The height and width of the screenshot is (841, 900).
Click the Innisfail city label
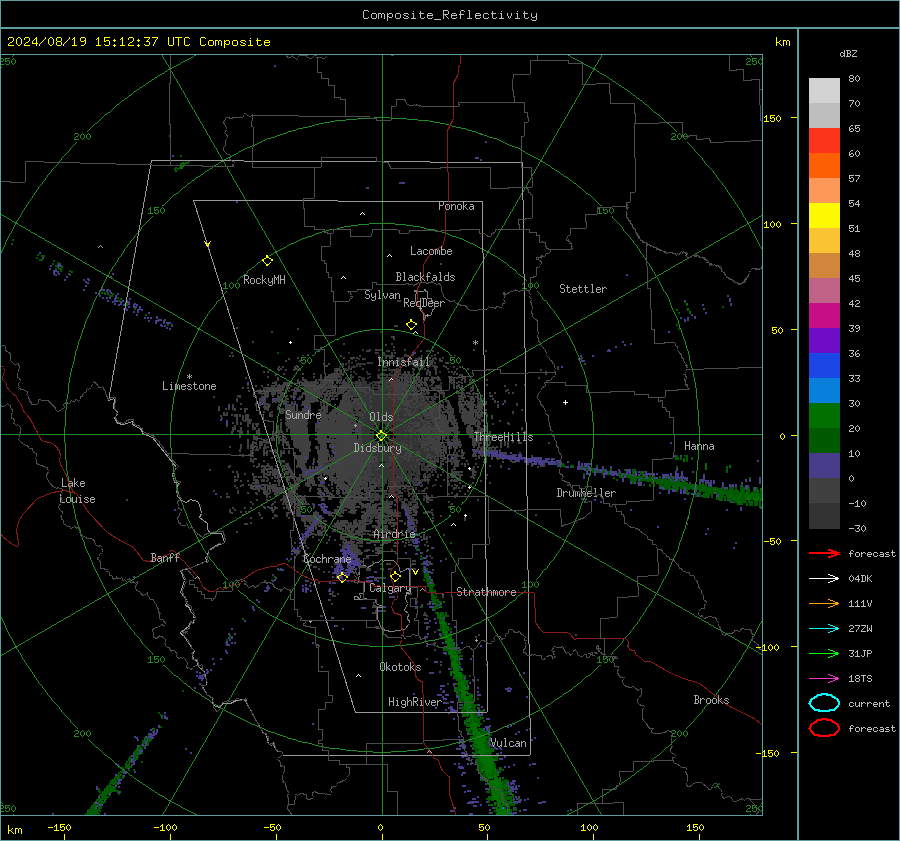(x=403, y=362)
